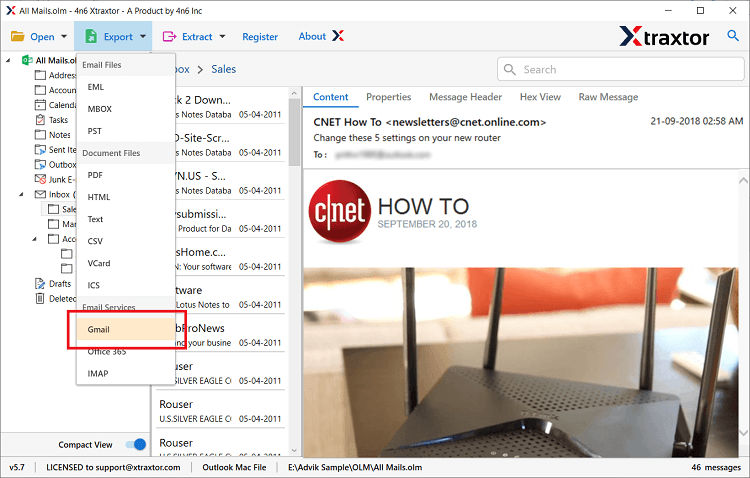750x478 pixels.
Task: Open the Open menu folder icon
Action: click(18, 36)
